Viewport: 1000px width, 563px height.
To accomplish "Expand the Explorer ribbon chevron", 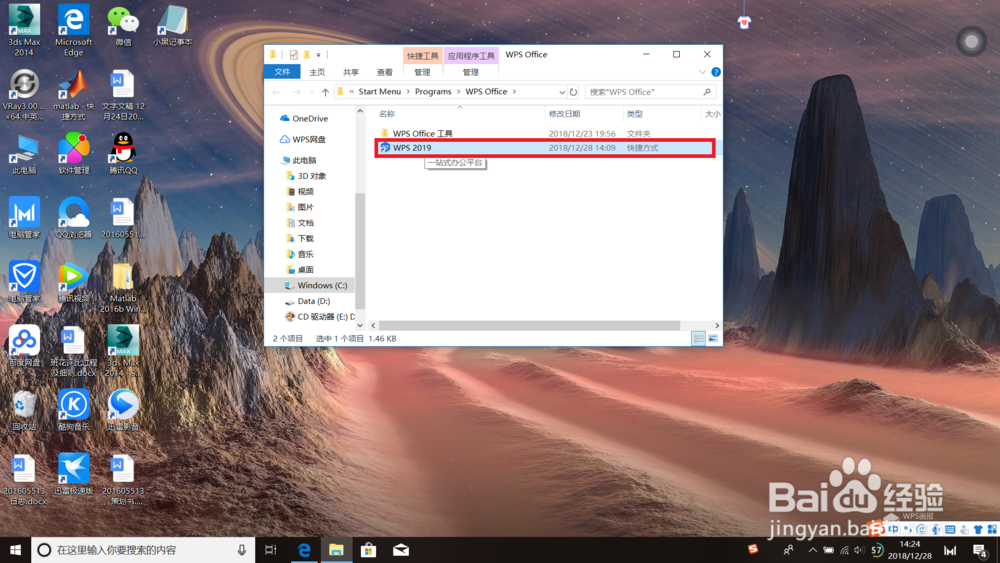I will click(x=702, y=72).
